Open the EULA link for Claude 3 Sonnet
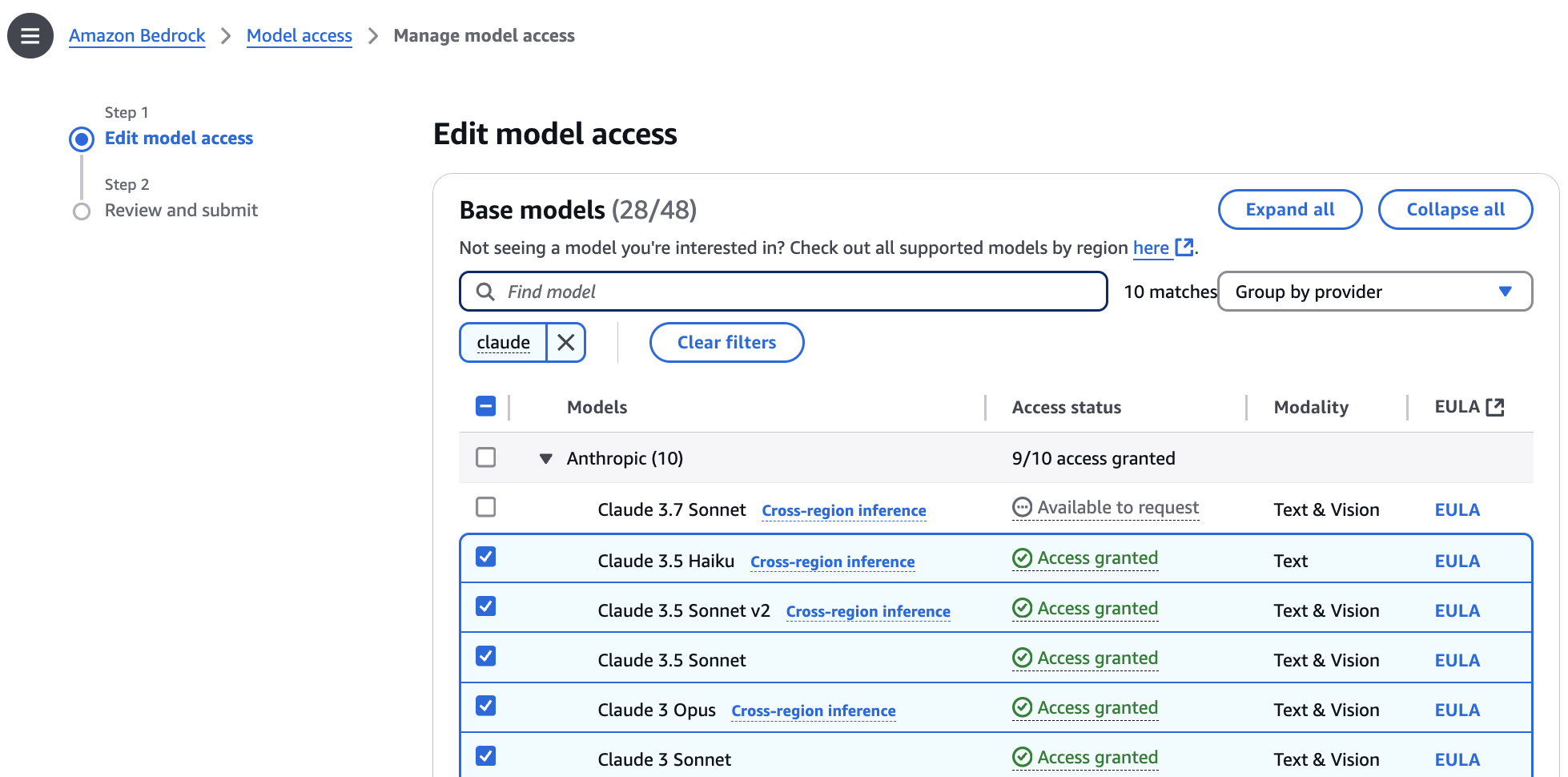Viewport: 1568px width, 777px height. (1457, 760)
